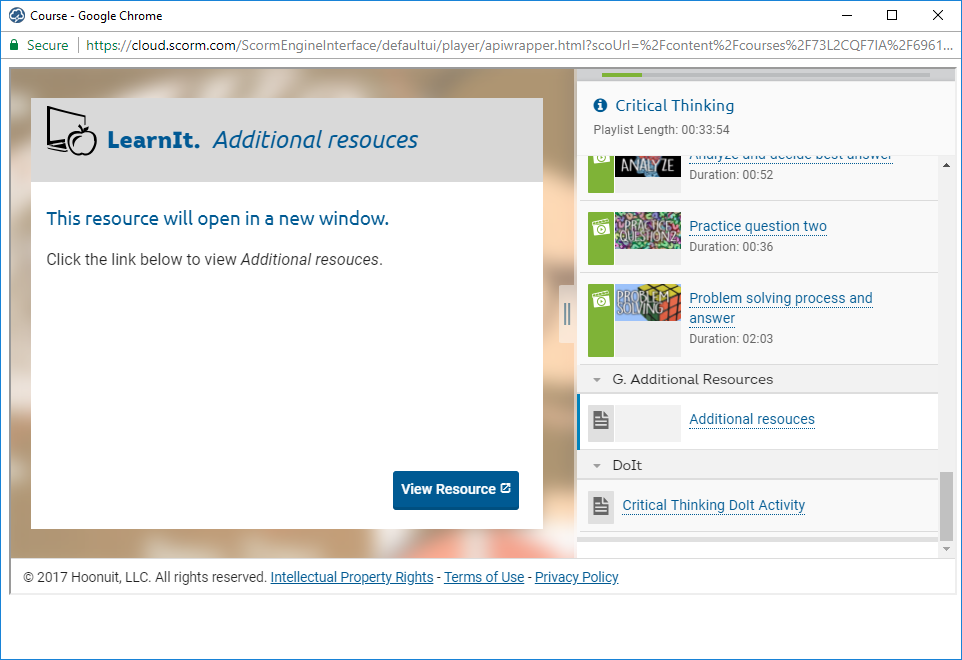Image resolution: width=962 pixels, height=660 pixels.
Task: Open the Additional resouces playlist link
Action: pyautogui.click(x=752, y=420)
